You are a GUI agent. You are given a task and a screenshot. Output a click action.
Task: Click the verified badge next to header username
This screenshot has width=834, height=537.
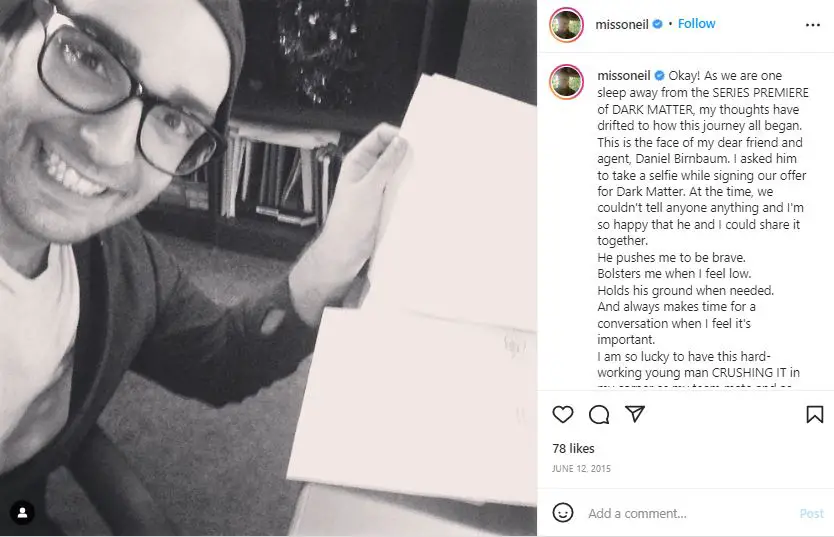pyautogui.click(x=657, y=24)
